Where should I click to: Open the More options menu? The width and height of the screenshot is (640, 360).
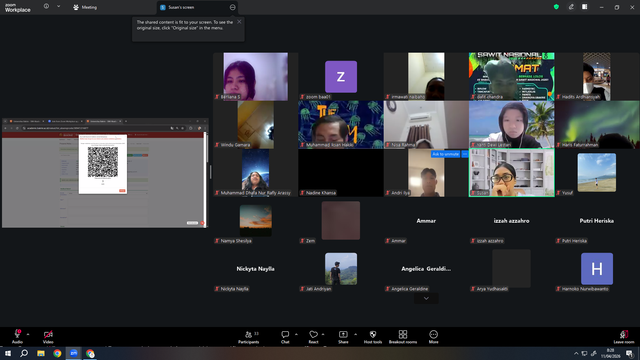click(x=433, y=337)
